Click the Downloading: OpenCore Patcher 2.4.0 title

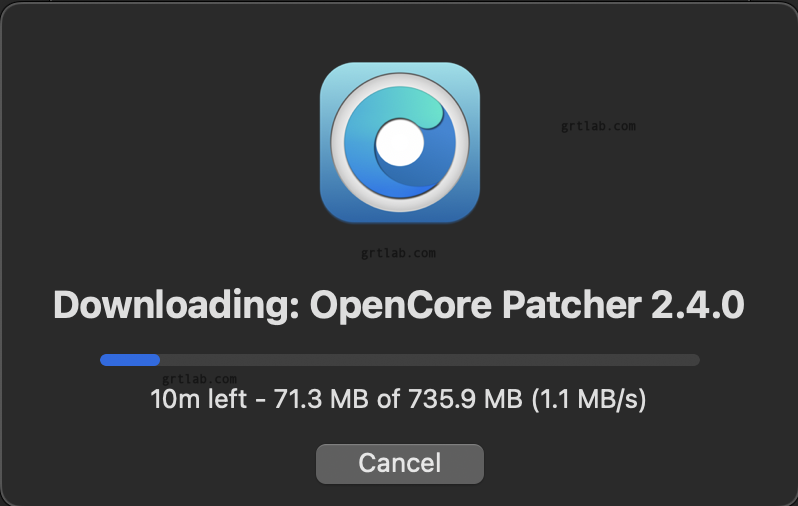click(x=399, y=305)
